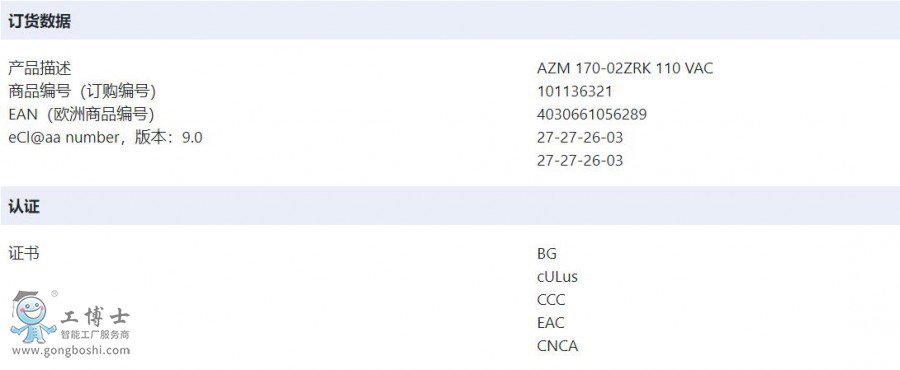Click the first 27-27-26-03 eCl@ss value
This screenshot has width=900, height=370.
click(580, 138)
